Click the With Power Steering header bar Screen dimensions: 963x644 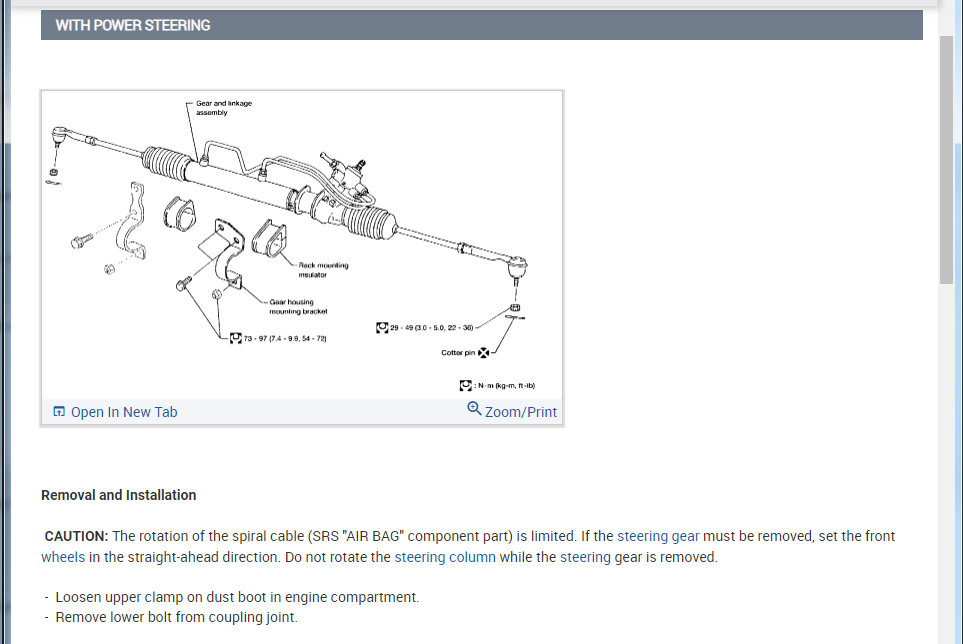(x=482, y=25)
